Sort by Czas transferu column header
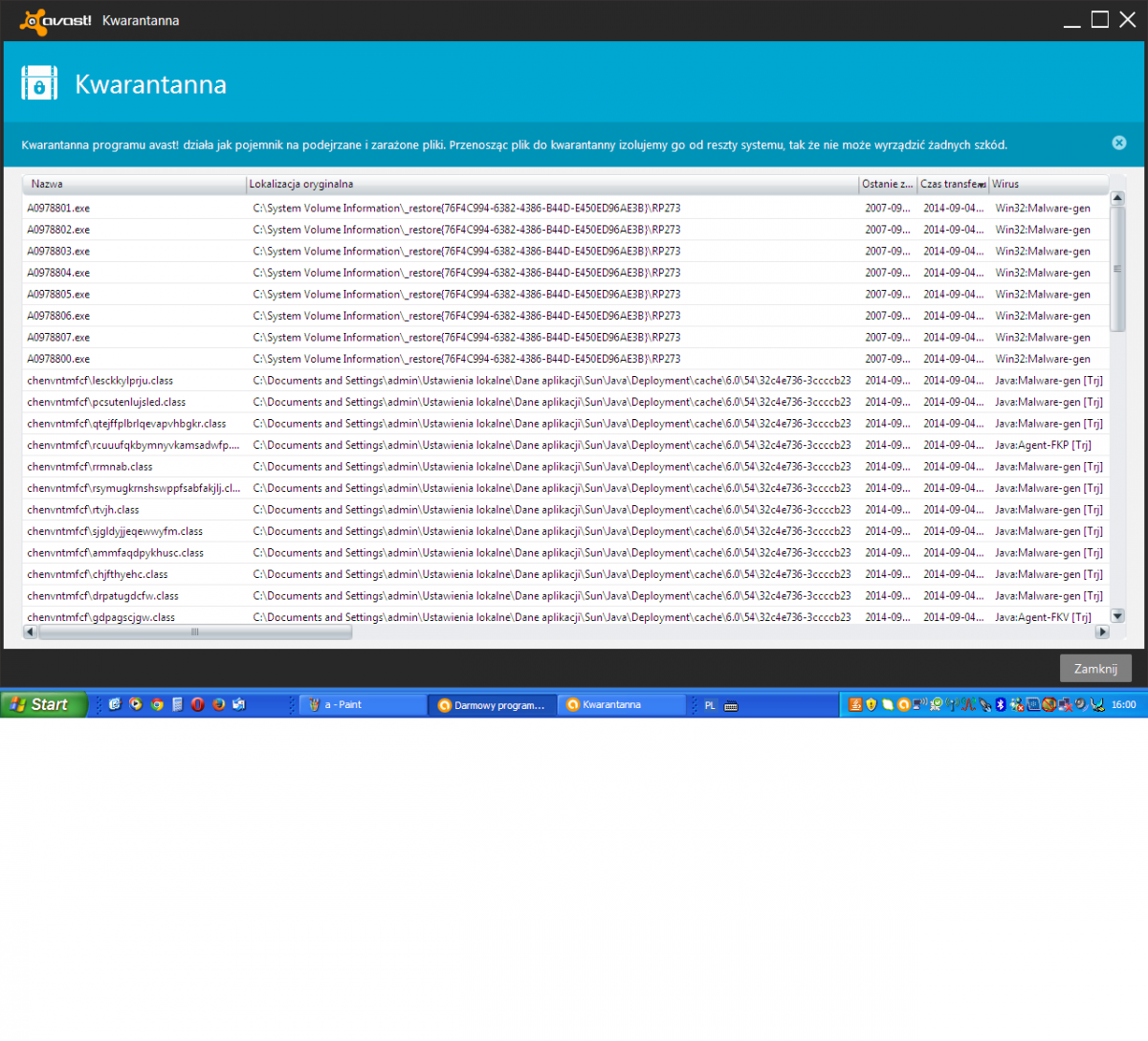This screenshot has height=1041, width=1148. tap(953, 184)
